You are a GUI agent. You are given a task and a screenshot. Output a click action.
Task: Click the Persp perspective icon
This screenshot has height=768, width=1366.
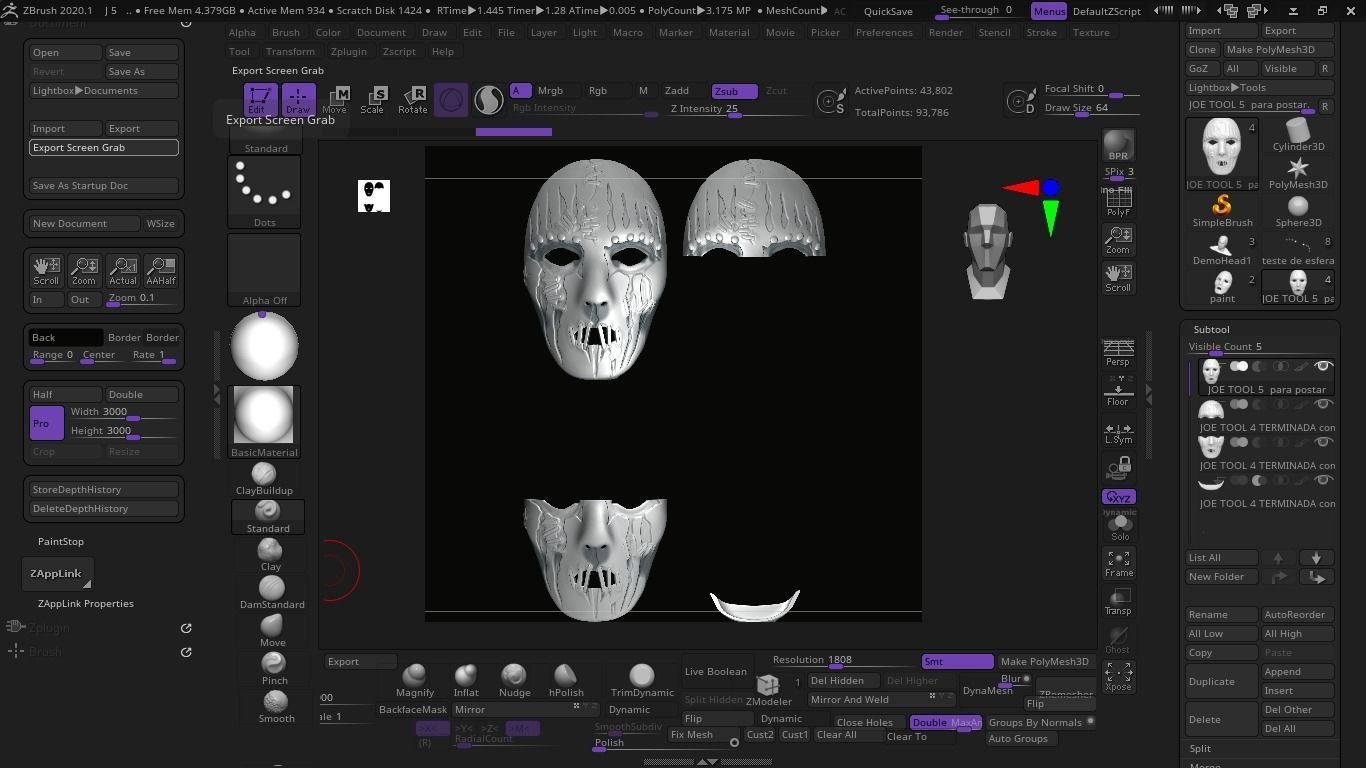1118,353
